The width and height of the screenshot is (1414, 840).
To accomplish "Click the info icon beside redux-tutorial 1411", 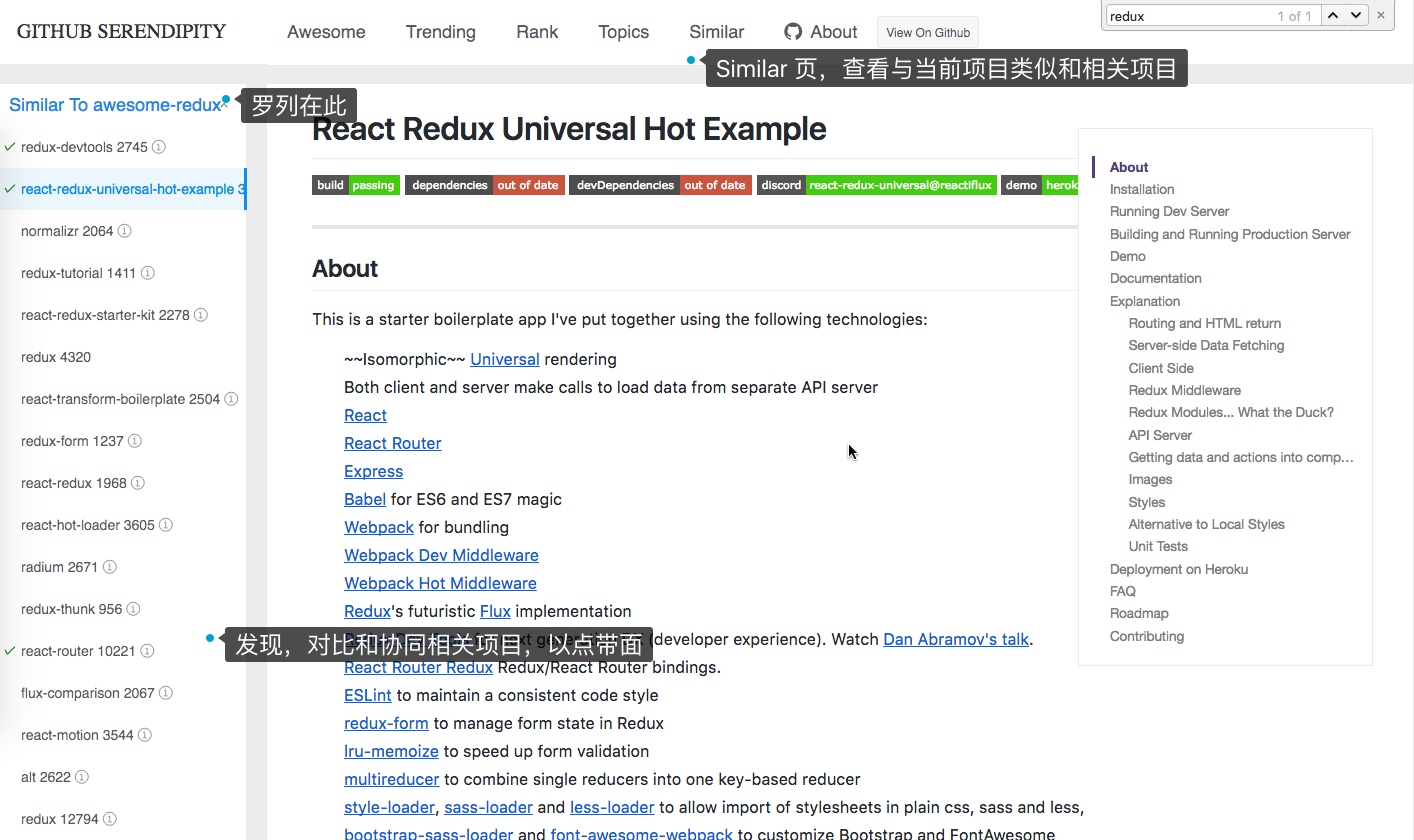I will [147, 273].
